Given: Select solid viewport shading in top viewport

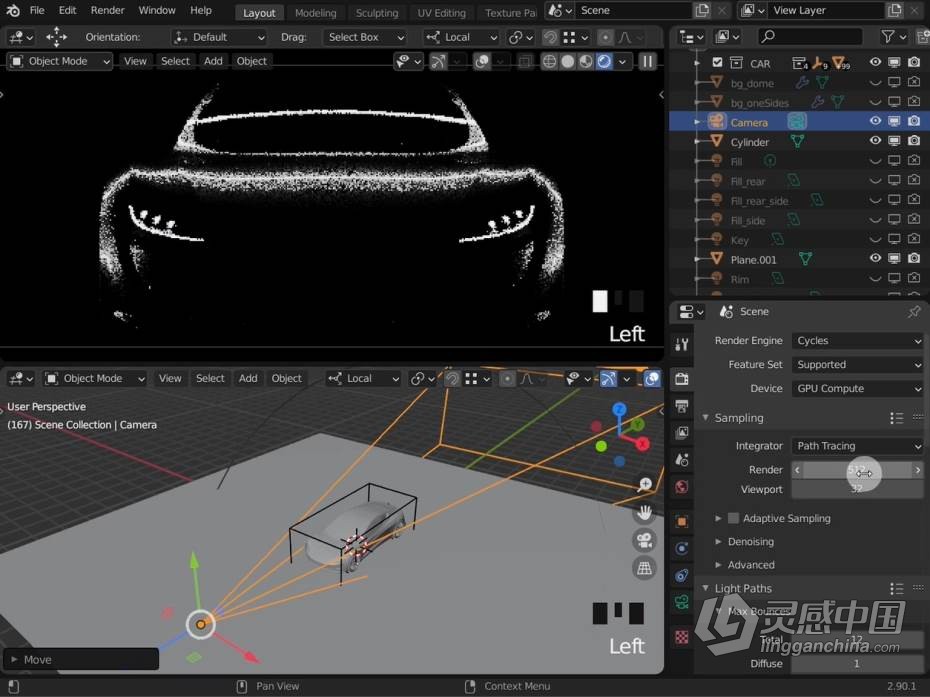Looking at the screenshot, I should (x=568, y=62).
